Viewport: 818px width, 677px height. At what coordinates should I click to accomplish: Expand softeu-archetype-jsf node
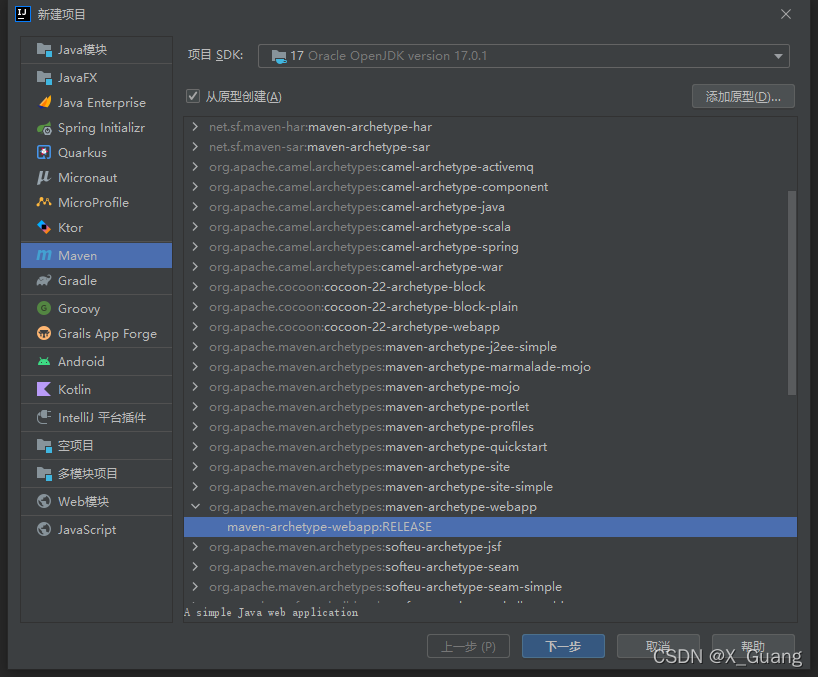click(195, 547)
